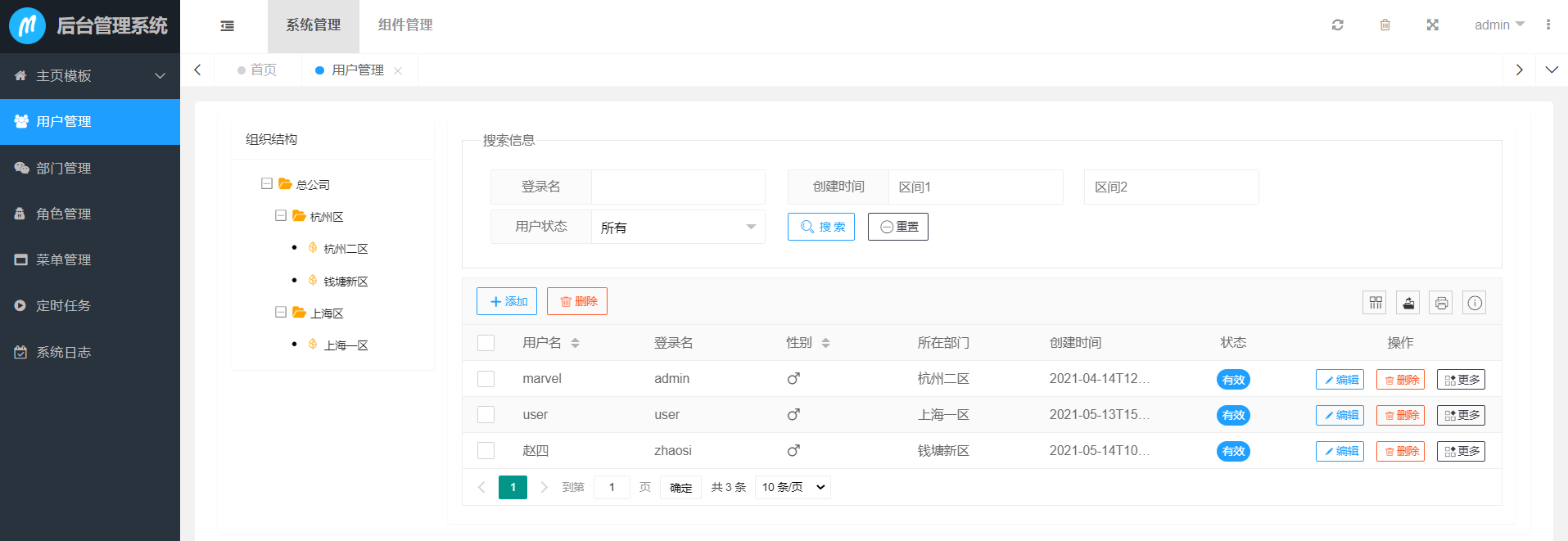Click the refresh icon in top header
Image resolution: width=1568 pixels, height=541 pixels.
tap(1337, 25)
